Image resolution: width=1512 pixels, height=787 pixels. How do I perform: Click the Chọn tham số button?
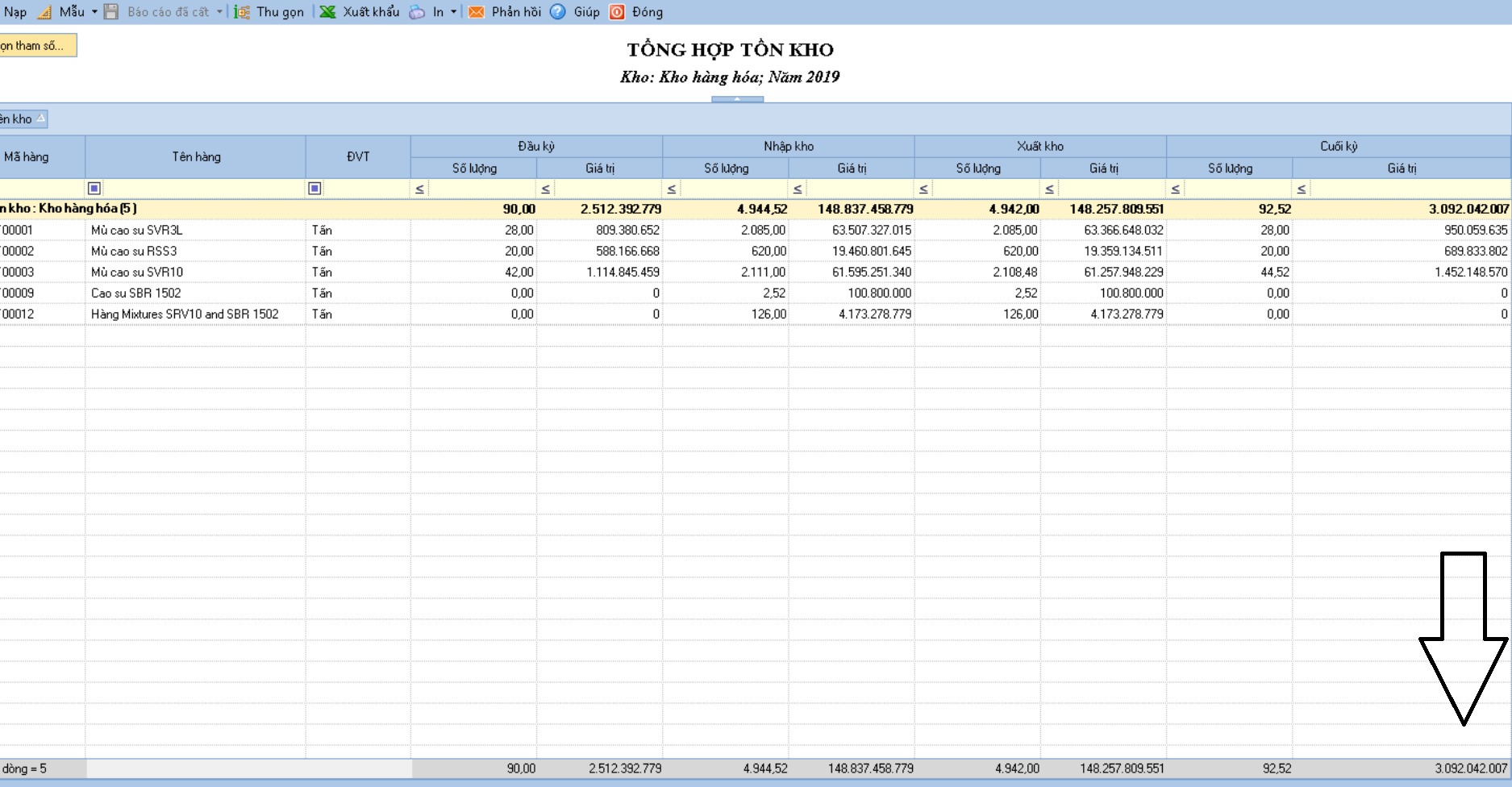(37, 46)
